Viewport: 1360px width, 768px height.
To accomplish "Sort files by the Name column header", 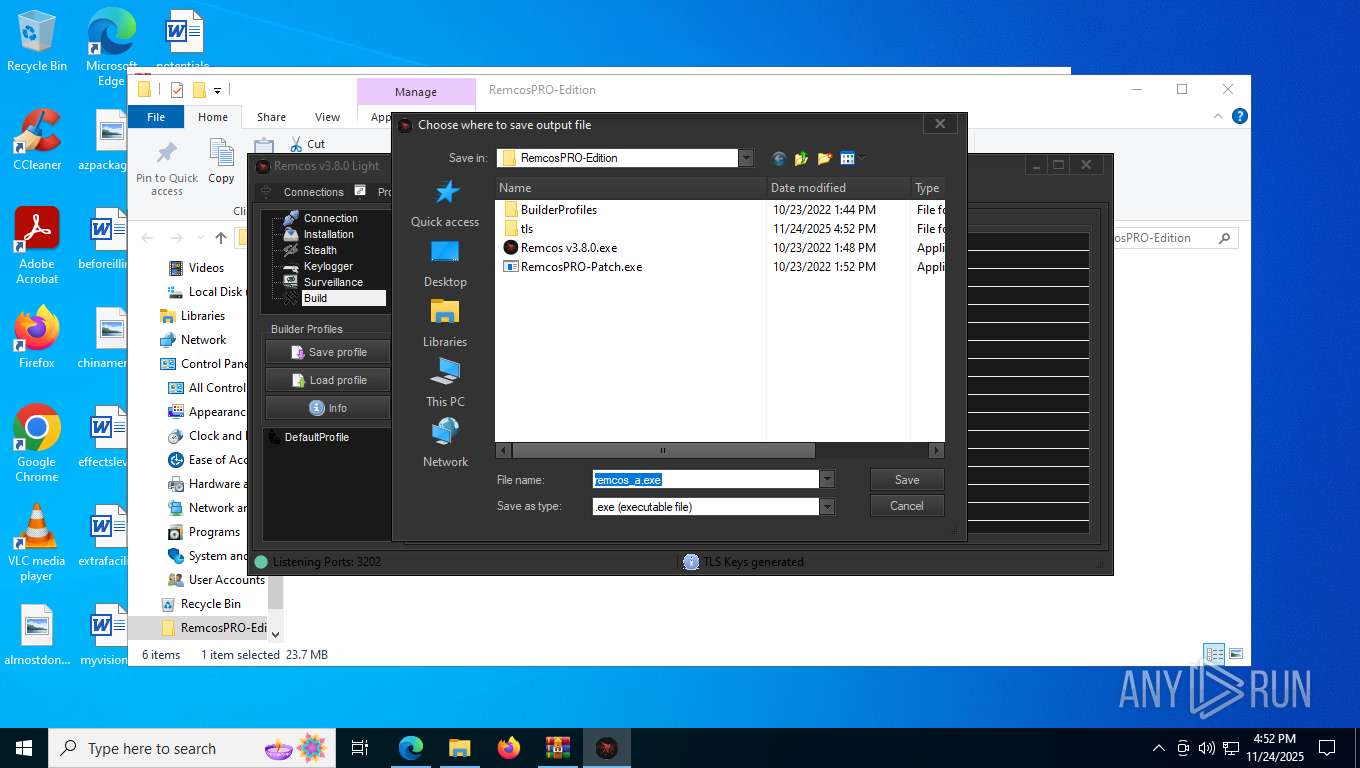I will pos(631,188).
